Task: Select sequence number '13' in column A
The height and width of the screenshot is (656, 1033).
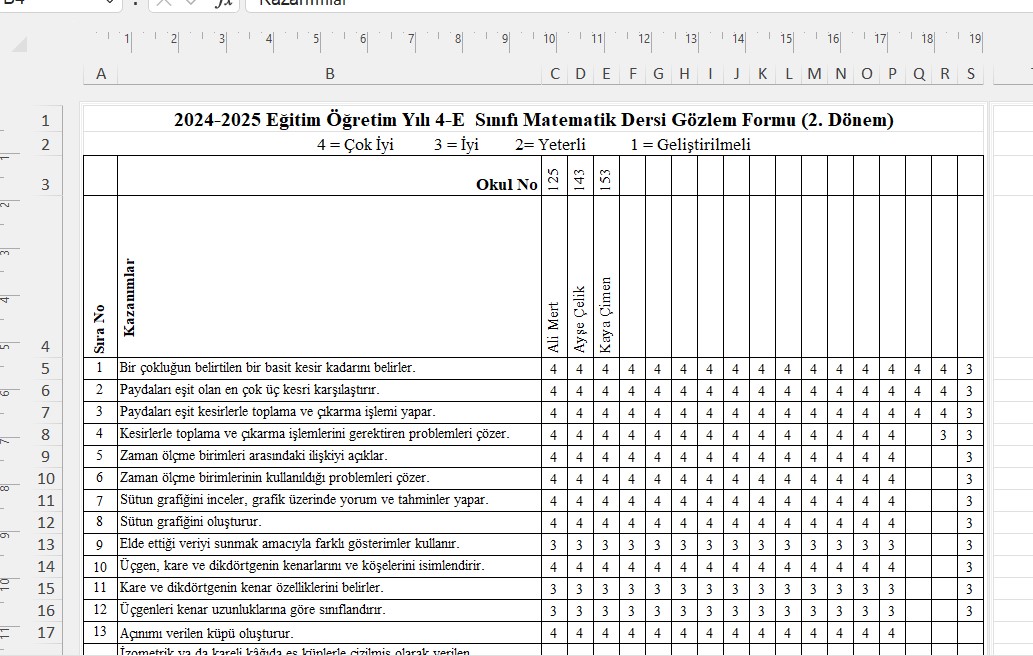Action: pyautogui.click(x=99, y=632)
